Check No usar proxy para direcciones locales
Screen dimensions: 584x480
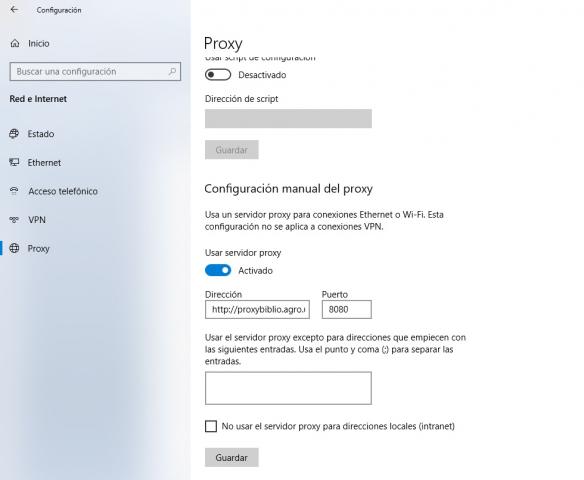[x=211, y=426]
